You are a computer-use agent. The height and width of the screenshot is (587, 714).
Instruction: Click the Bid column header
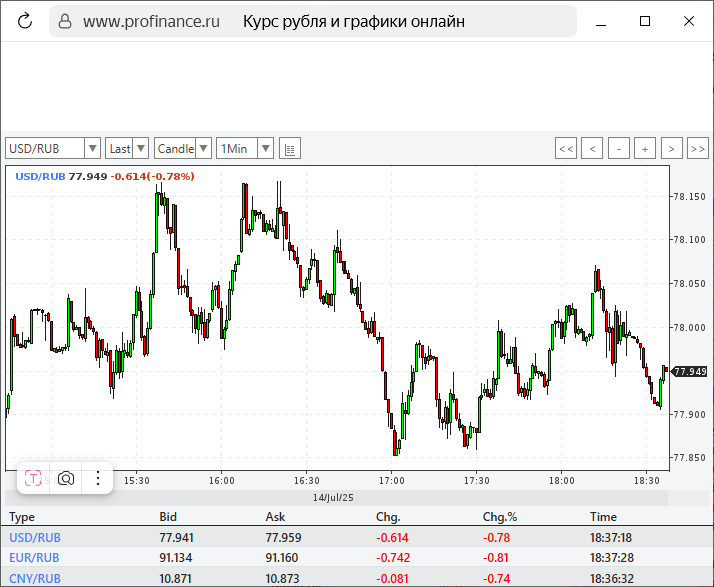[x=168, y=517]
